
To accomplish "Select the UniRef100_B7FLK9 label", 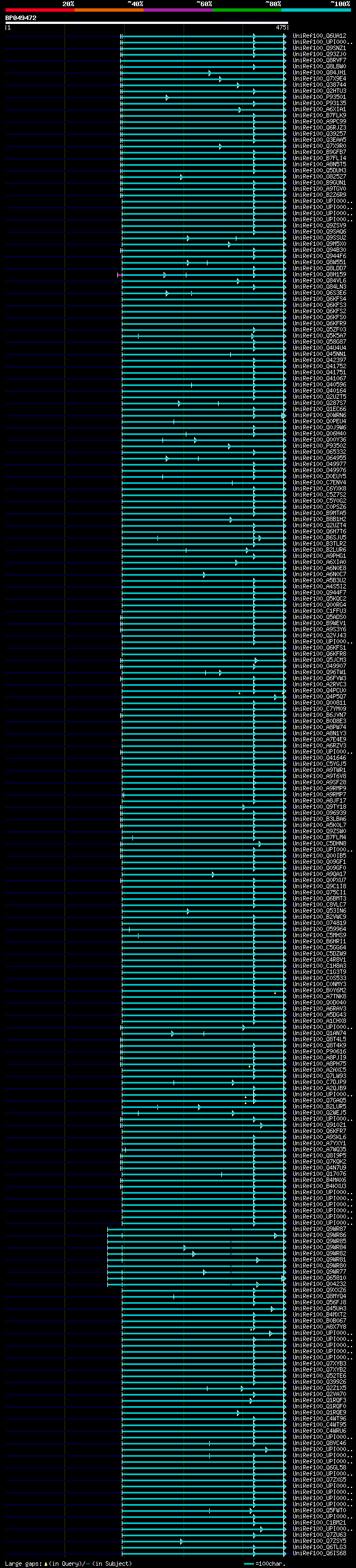I will 319,116.
